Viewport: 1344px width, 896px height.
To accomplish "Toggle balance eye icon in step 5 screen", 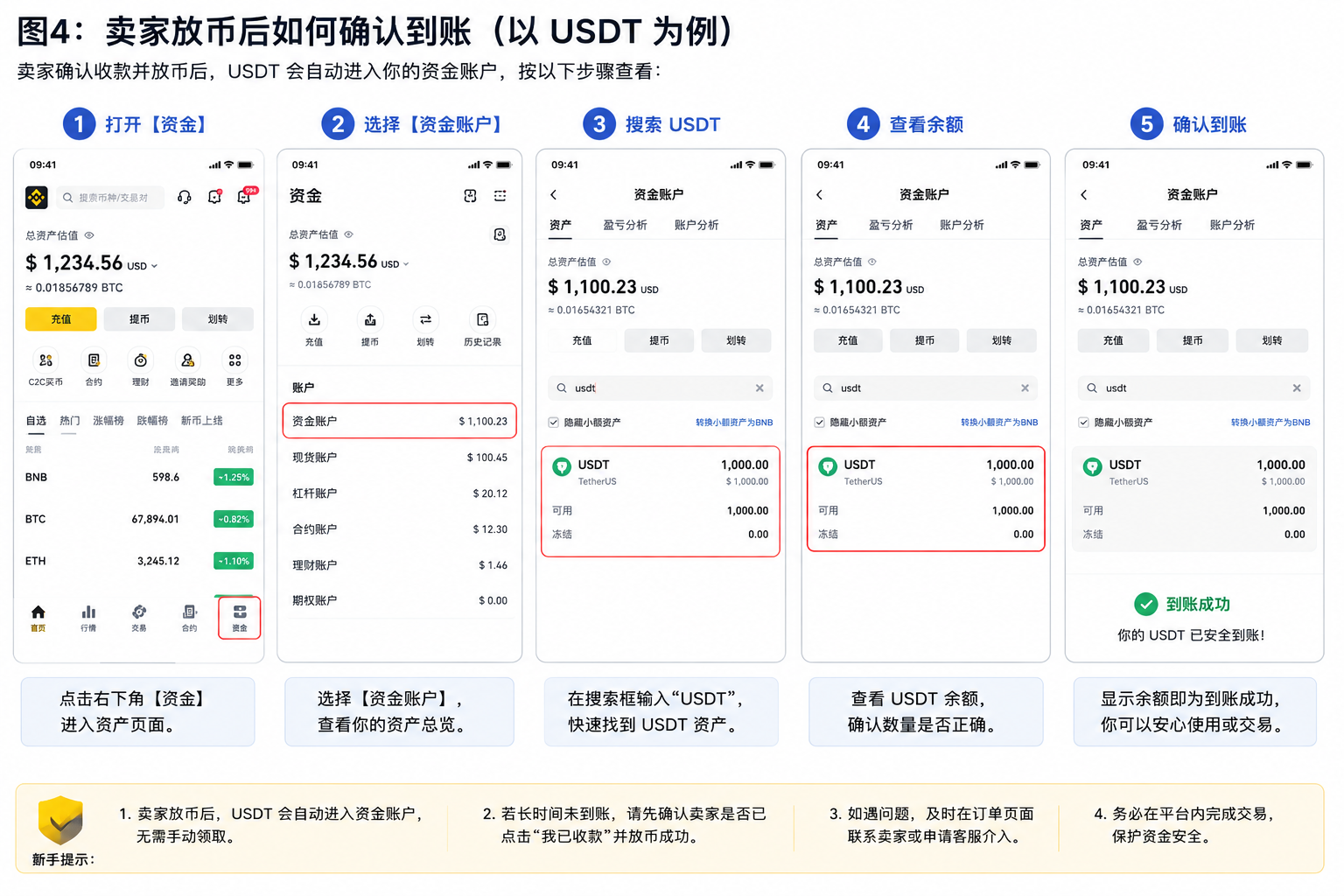I will (x=1137, y=262).
